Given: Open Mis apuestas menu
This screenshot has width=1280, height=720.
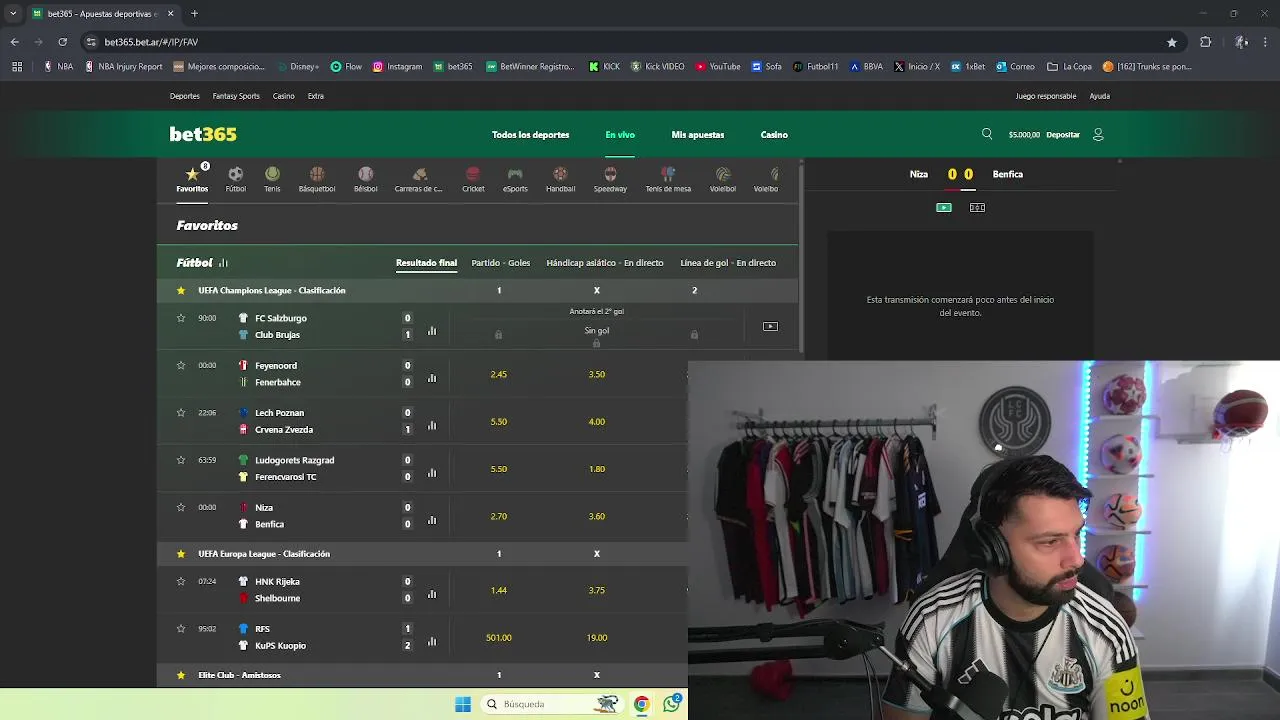Looking at the screenshot, I should [x=698, y=135].
